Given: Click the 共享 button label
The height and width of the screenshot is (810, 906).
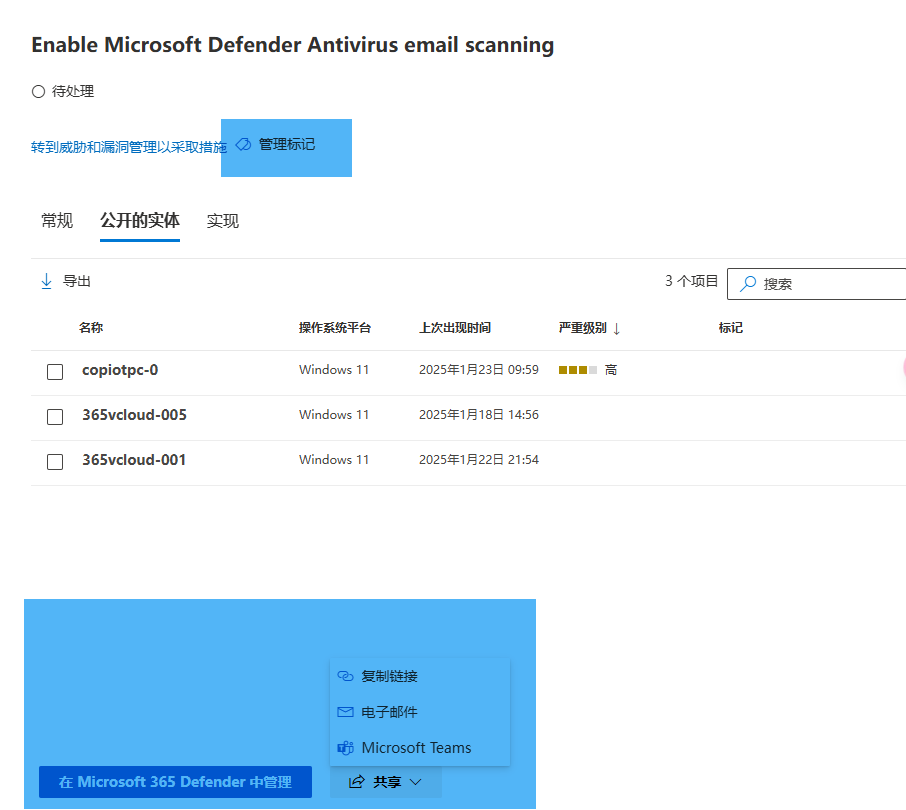Looking at the screenshot, I should coord(387,782).
